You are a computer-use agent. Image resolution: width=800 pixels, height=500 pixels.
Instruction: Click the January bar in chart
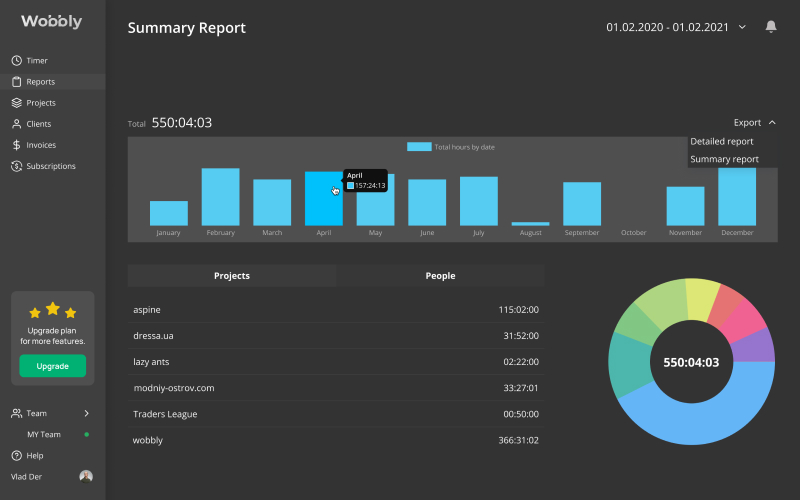point(169,213)
